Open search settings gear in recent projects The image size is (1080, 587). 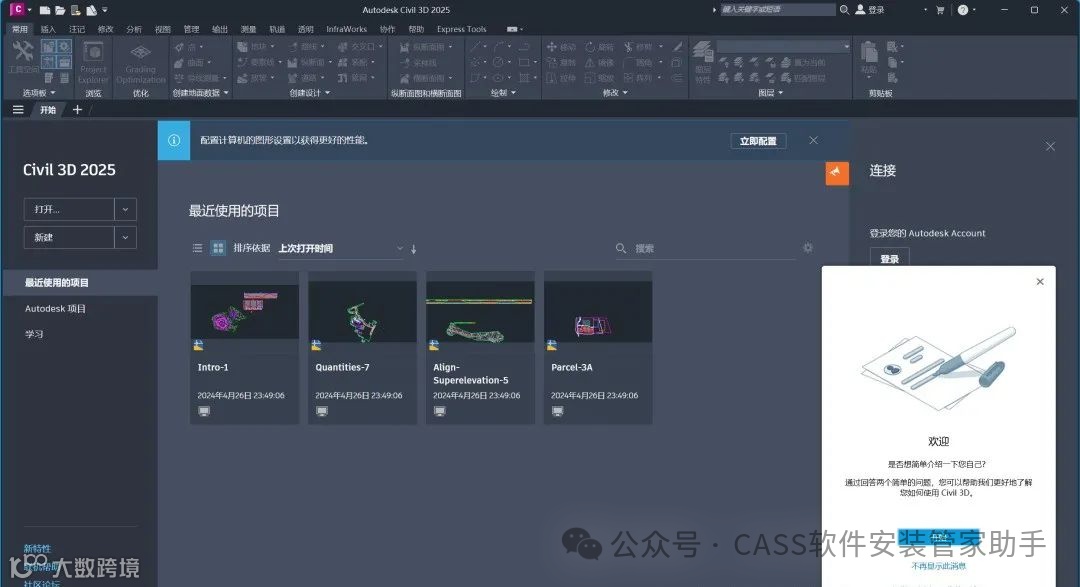(808, 248)
